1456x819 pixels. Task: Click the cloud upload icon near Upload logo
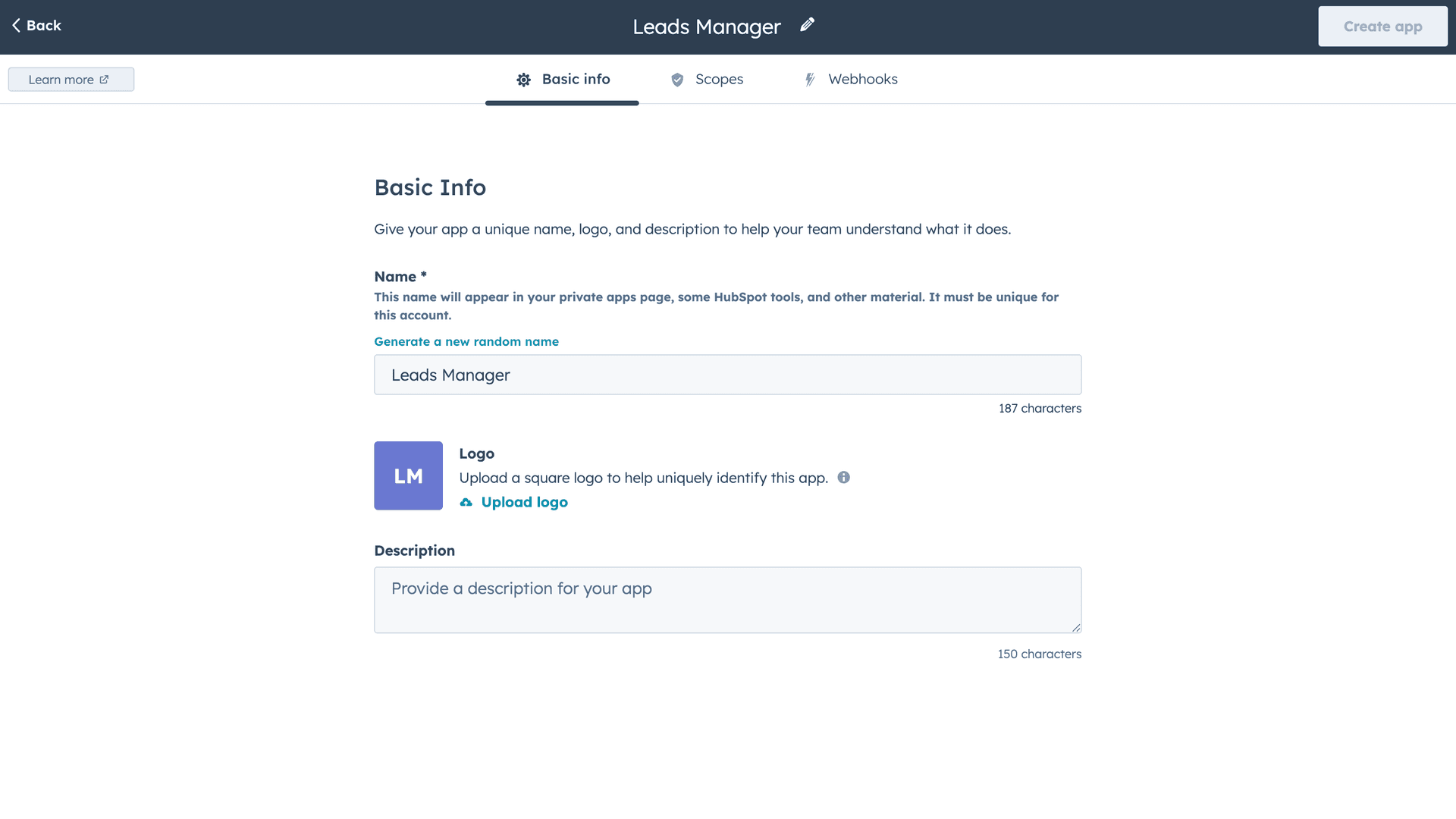(466, 502)
